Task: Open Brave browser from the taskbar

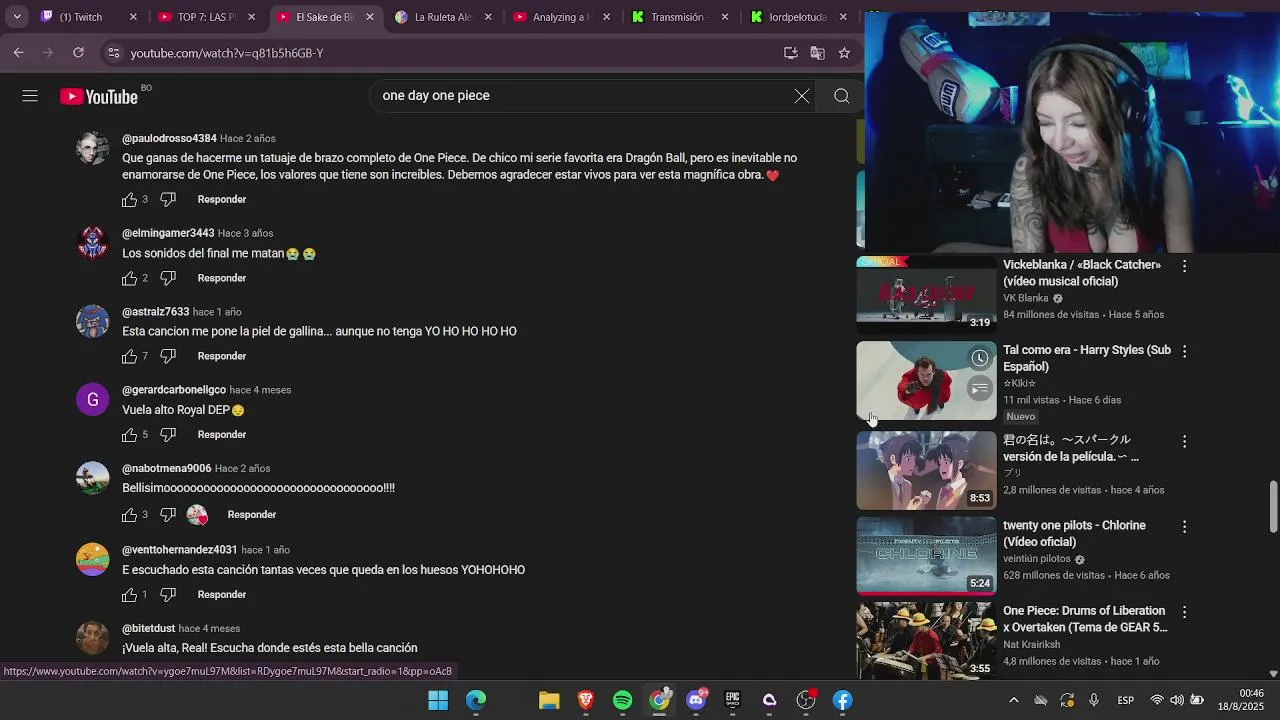Action: [586, 700]
